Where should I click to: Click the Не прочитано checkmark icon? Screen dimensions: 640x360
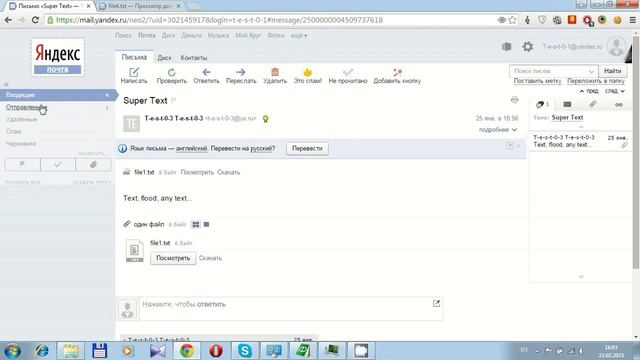(348, 72)
